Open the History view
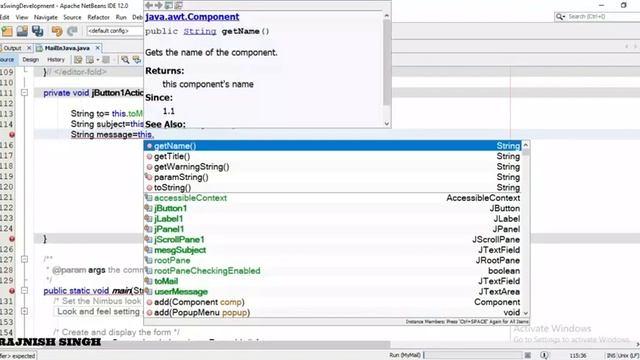 tap(56, 60)
